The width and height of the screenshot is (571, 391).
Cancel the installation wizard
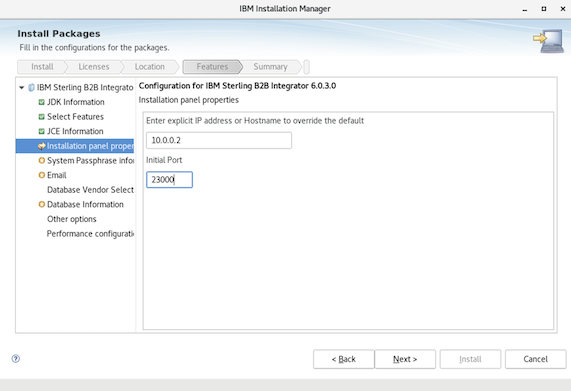coord(535,359)
